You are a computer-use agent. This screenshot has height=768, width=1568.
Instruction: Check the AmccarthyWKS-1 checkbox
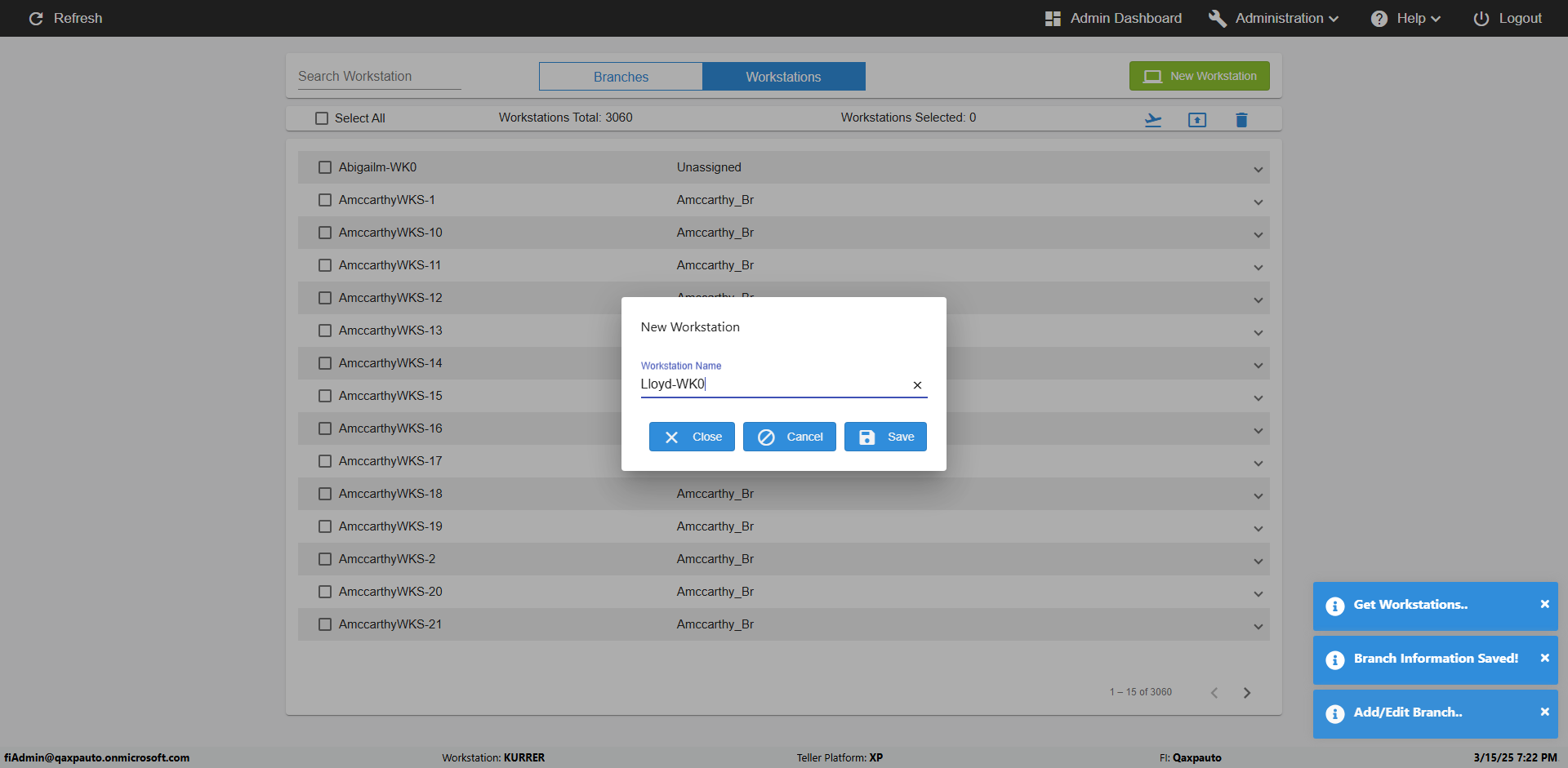coord(325,200)
